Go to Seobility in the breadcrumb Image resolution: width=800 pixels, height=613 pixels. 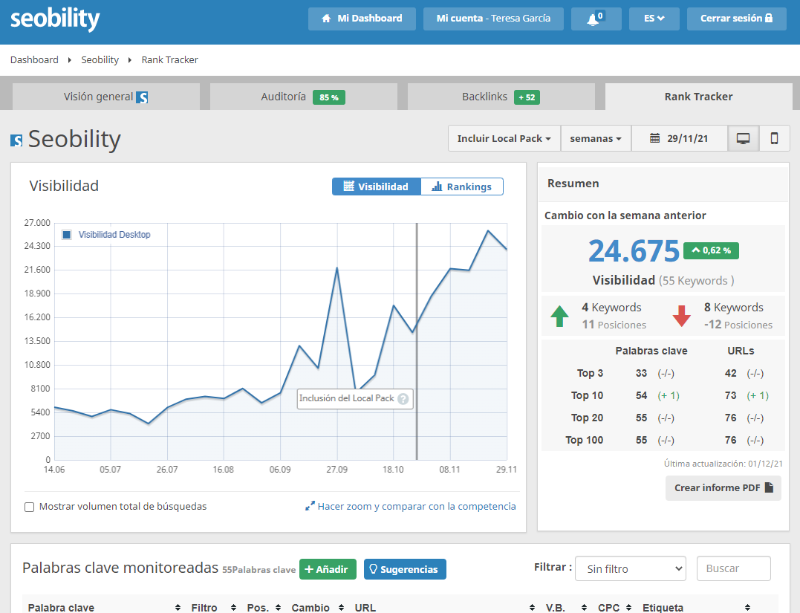point(100,60)
